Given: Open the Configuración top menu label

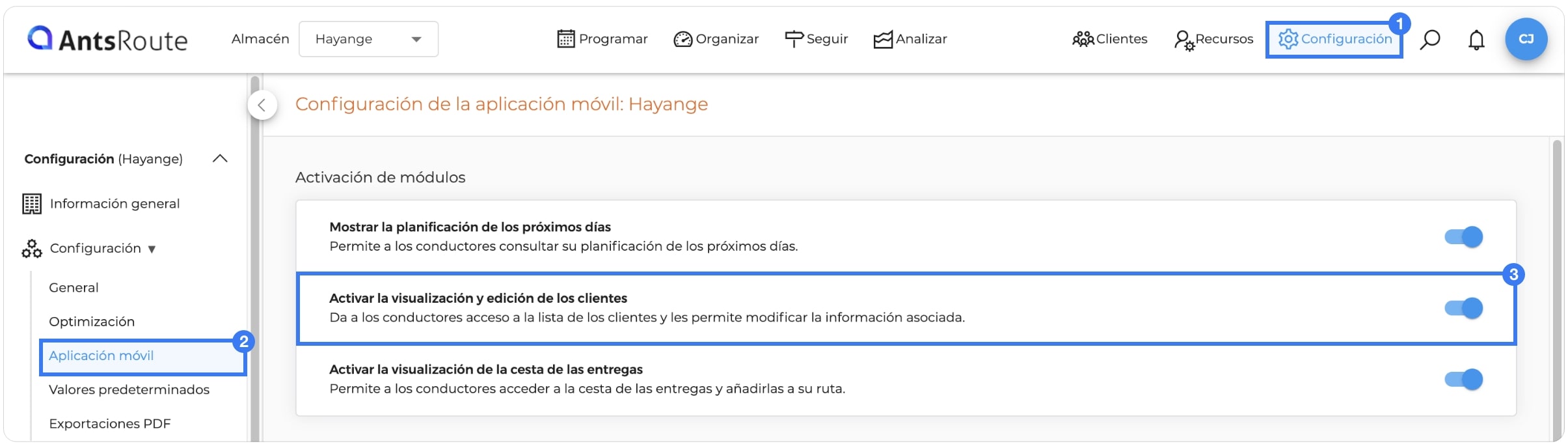Looking at the screenshot, I should [x=1346, y=39].
